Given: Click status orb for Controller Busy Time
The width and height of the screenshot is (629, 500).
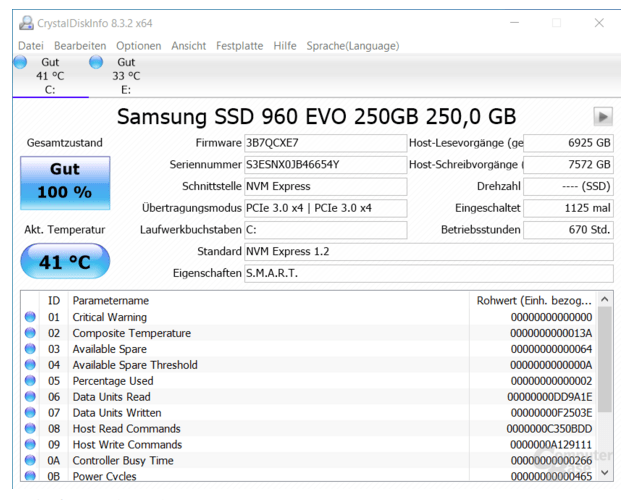Looking at the screenshot, I should pos(30,460).
